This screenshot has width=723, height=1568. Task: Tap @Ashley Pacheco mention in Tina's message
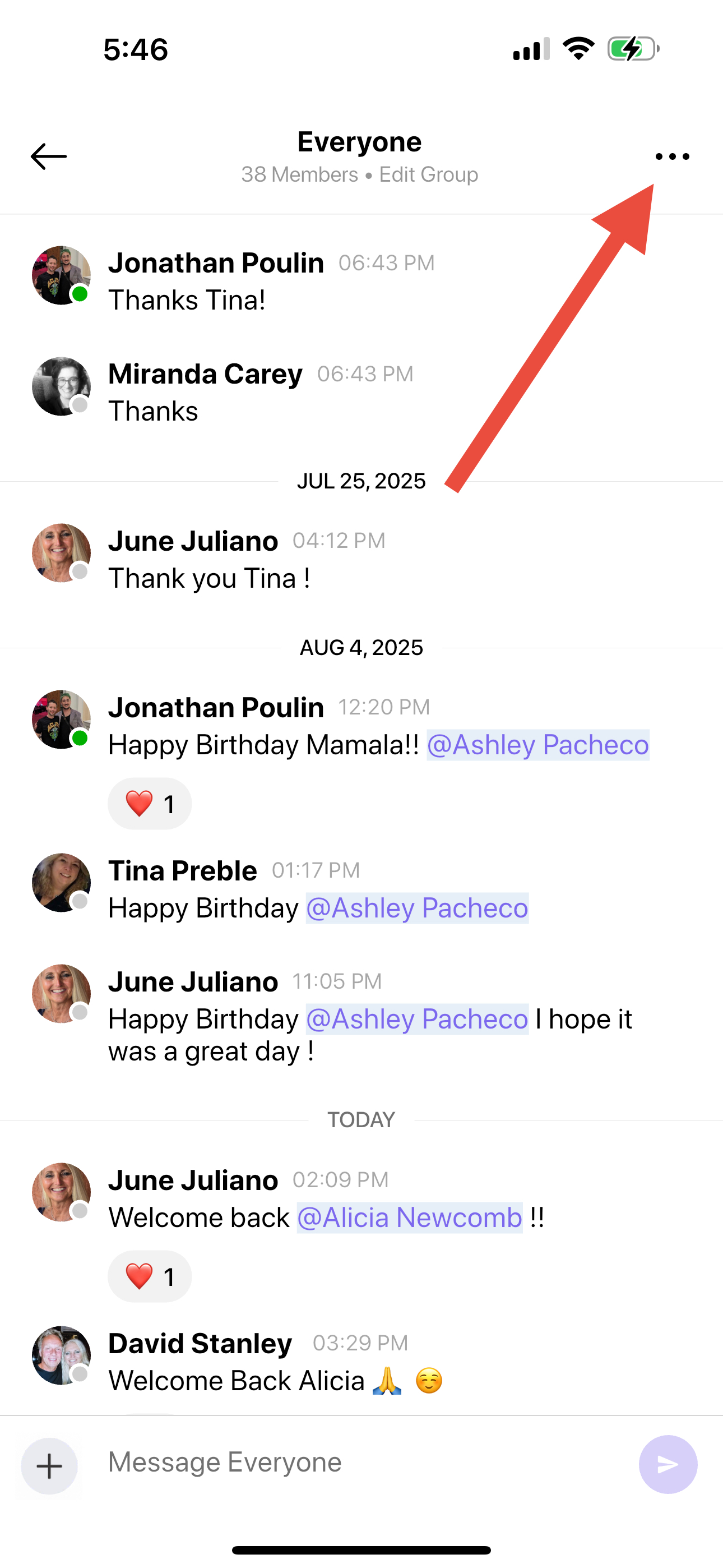pyautogui.click(x=417, y=907)
